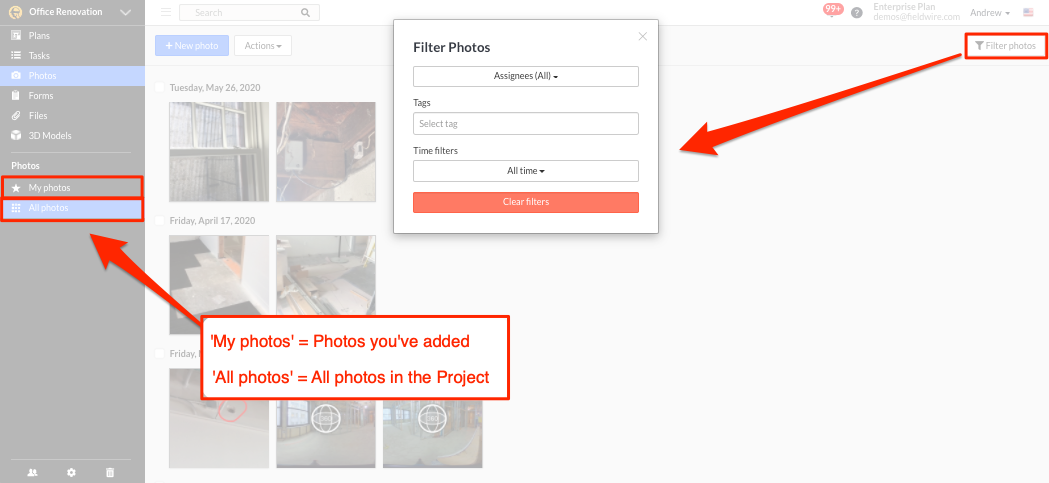Open the All time filter dropdown
The image size is (1049, 483).
[526, 171]
